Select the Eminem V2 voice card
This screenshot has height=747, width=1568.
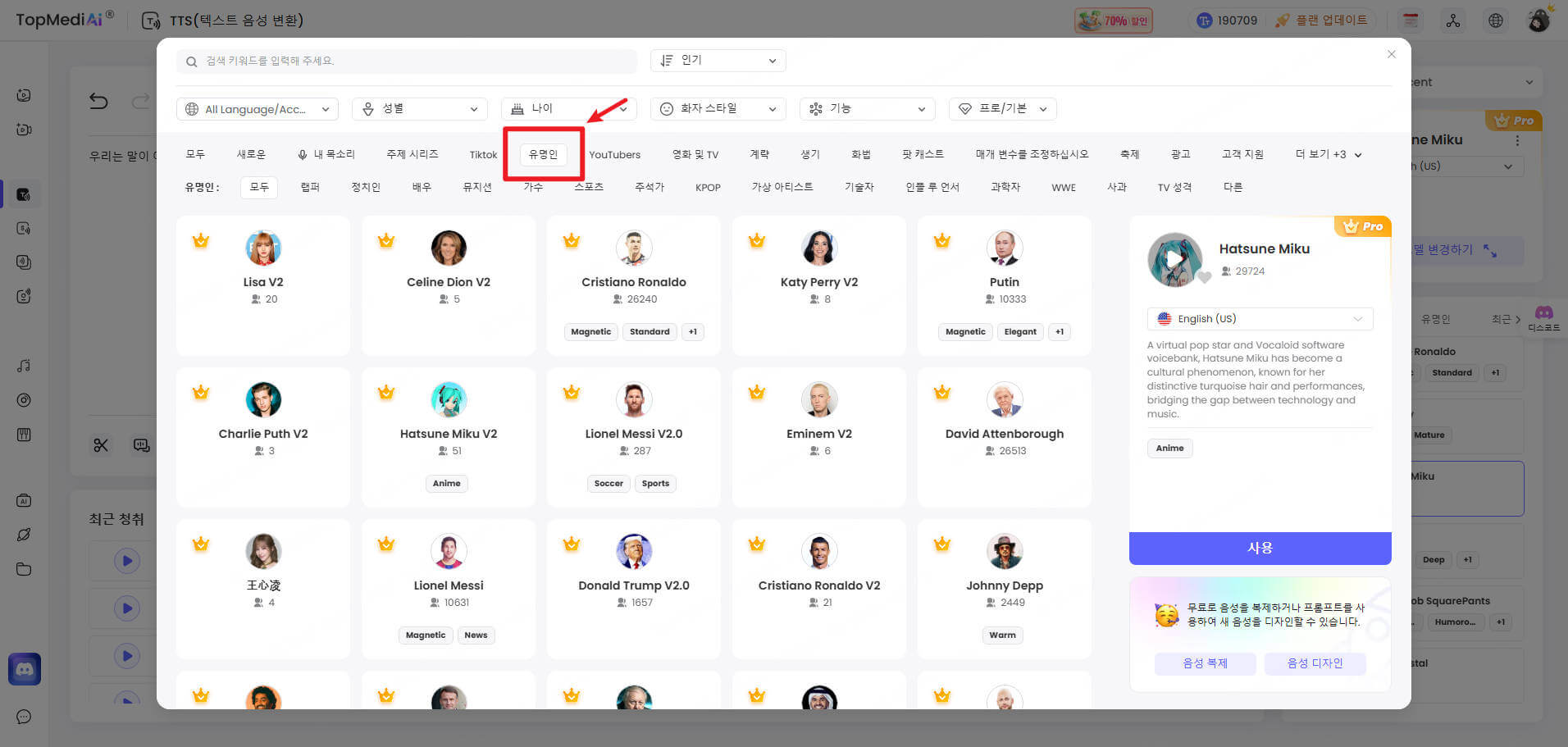click(x=819, y=437)
